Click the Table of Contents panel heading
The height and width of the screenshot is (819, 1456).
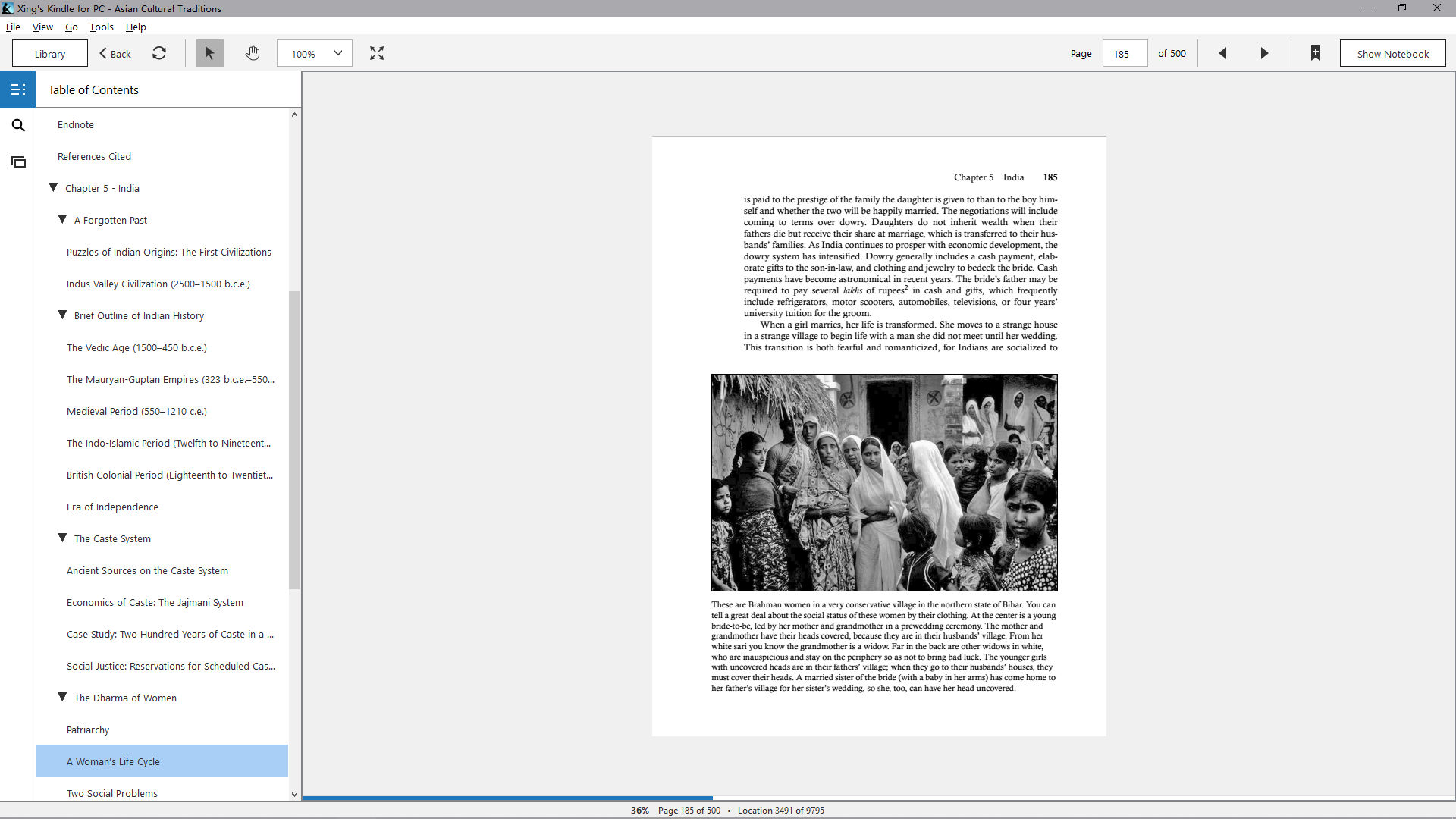93,89
